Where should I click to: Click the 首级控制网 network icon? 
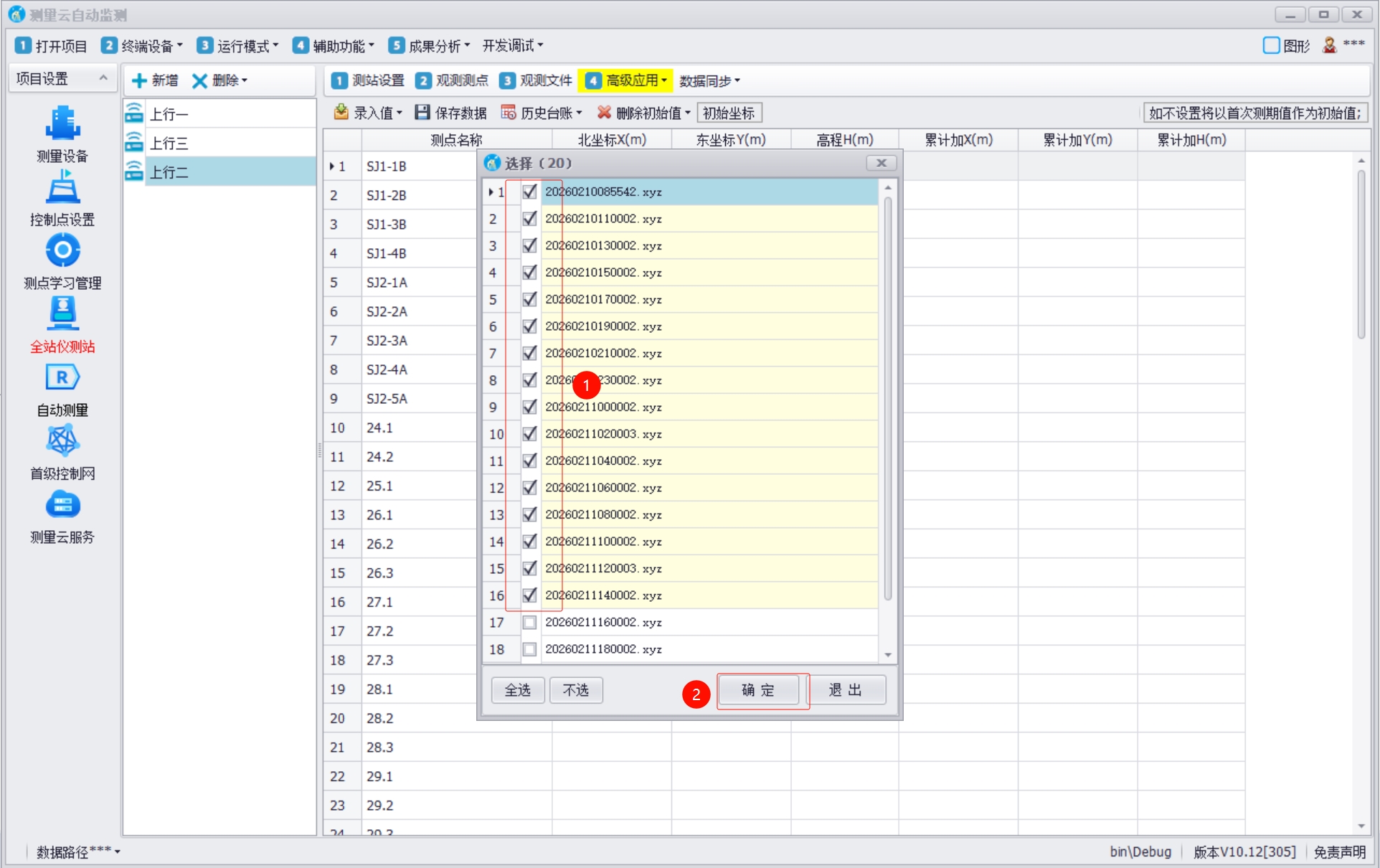point(62,441)
